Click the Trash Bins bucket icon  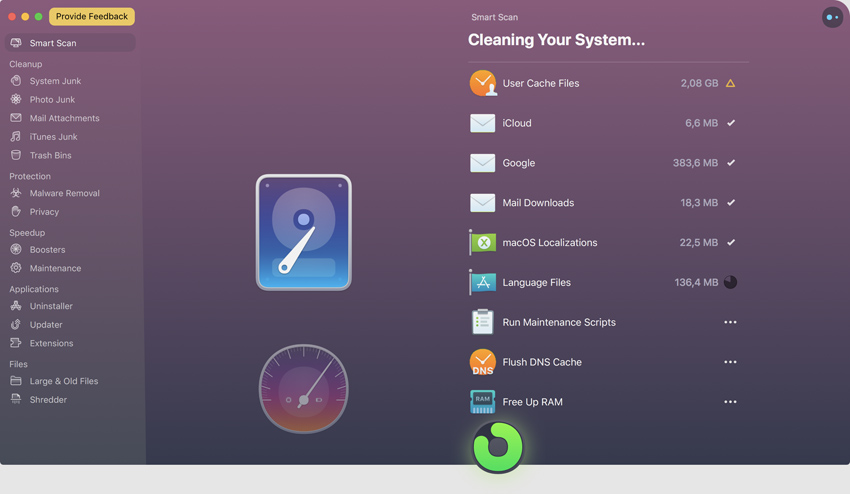click(x=16, y=155)
